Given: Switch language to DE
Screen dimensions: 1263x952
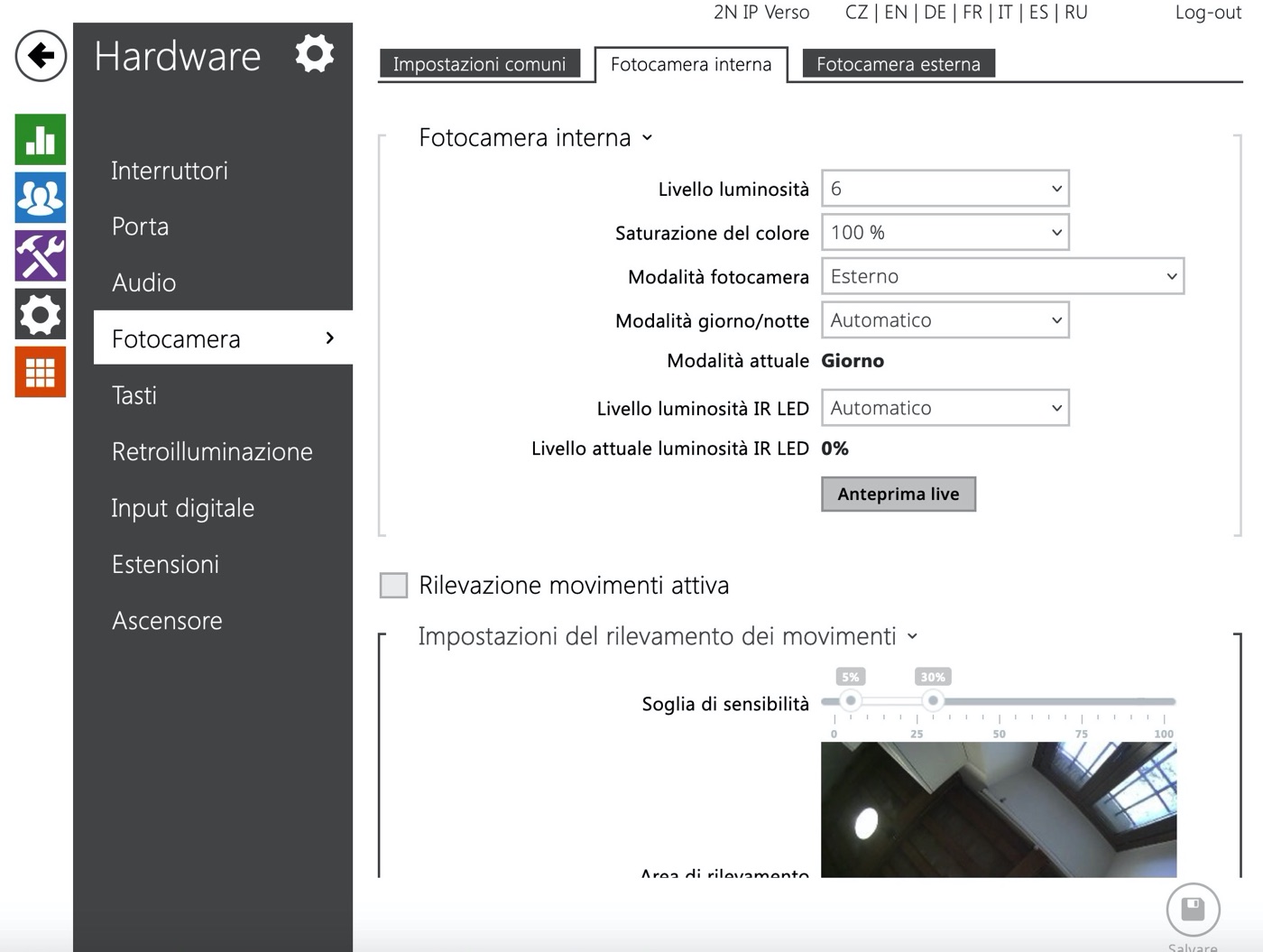Looking at the screenshot, I should point(936,13).
